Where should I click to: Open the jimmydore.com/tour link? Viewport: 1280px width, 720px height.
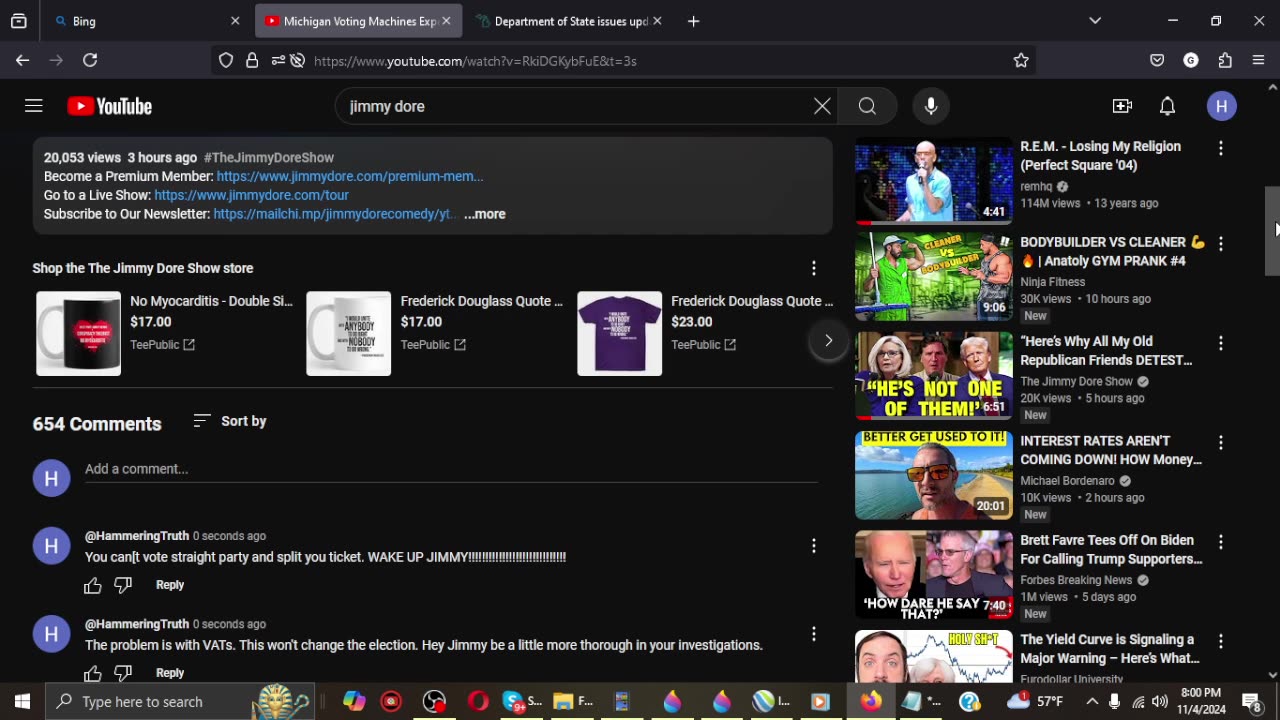point(252,195)
